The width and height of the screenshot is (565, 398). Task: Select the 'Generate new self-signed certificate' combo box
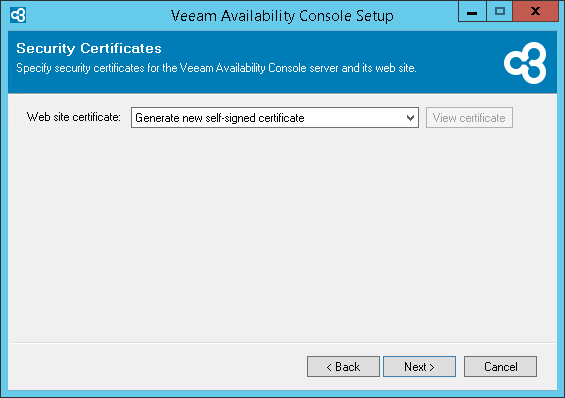pos(275,117)
